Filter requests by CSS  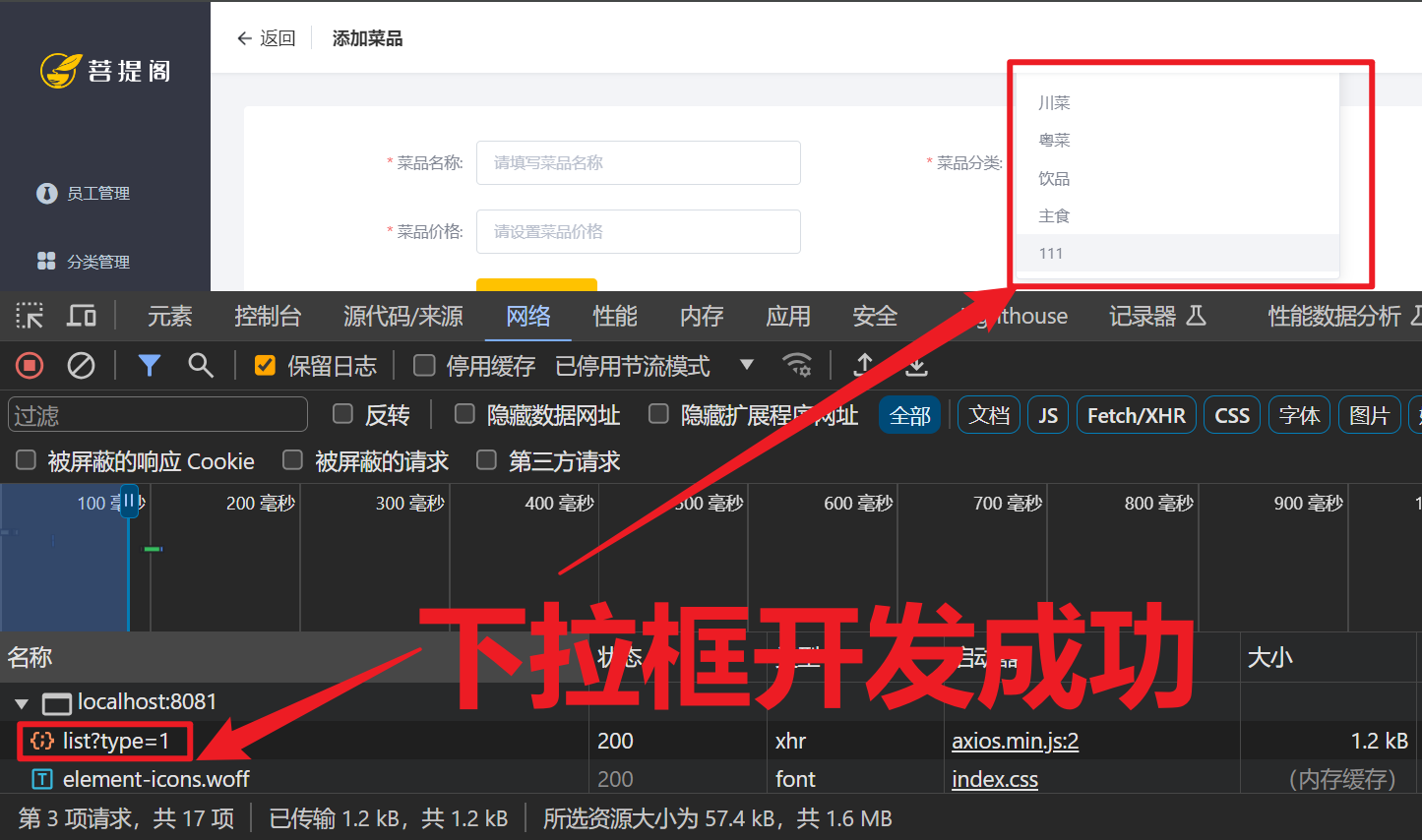click(1232, 415)
